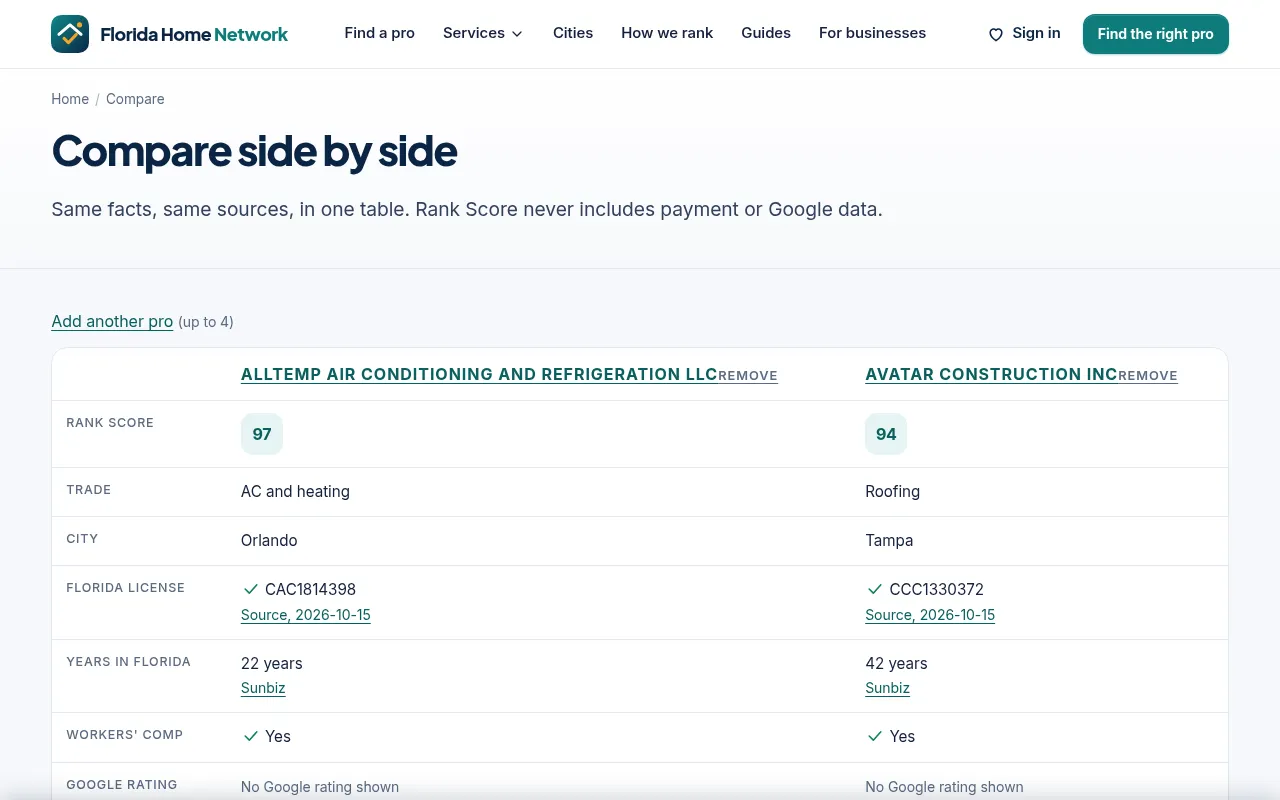Click the Florida Home Network logo icon
Screen dimensions: 1280x800
coord(70,34)
